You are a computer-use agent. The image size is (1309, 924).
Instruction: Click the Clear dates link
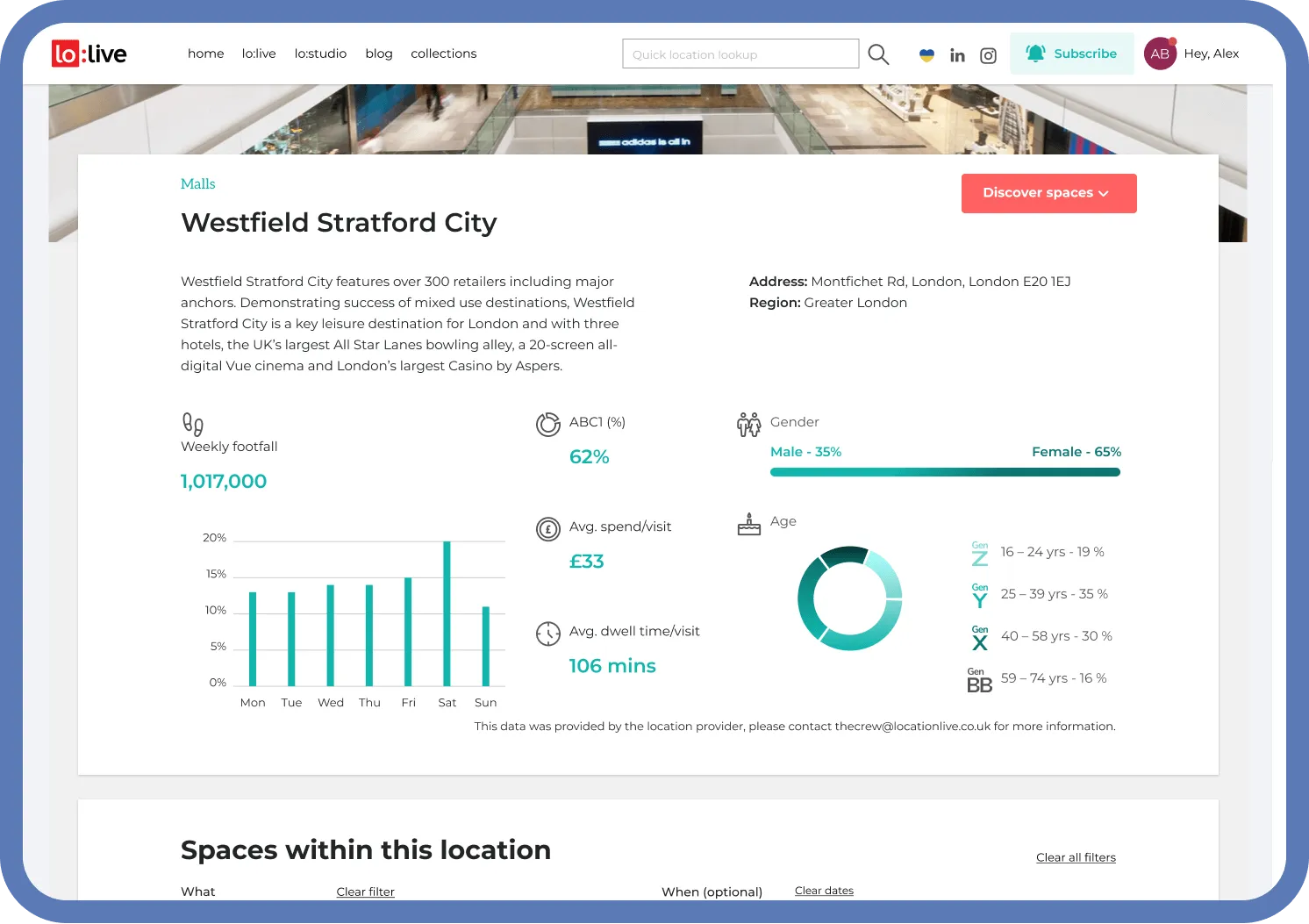pos(824,891)
